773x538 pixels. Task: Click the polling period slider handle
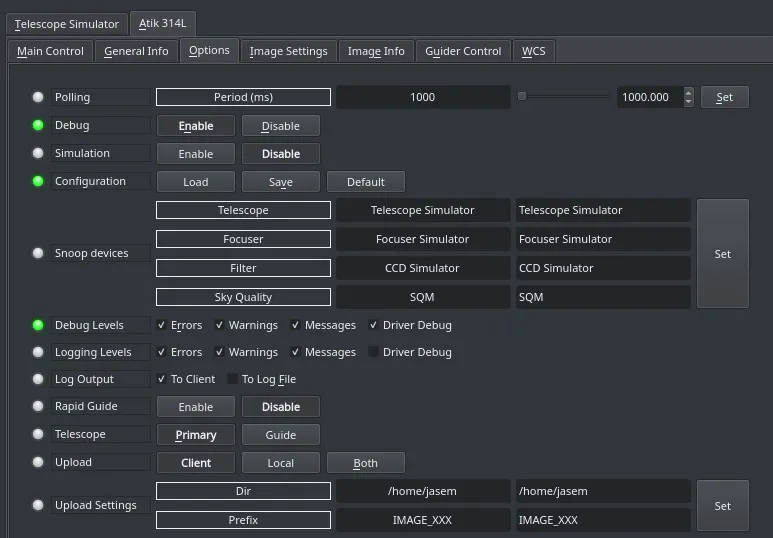pyautogui.click(x=522, y=96)
